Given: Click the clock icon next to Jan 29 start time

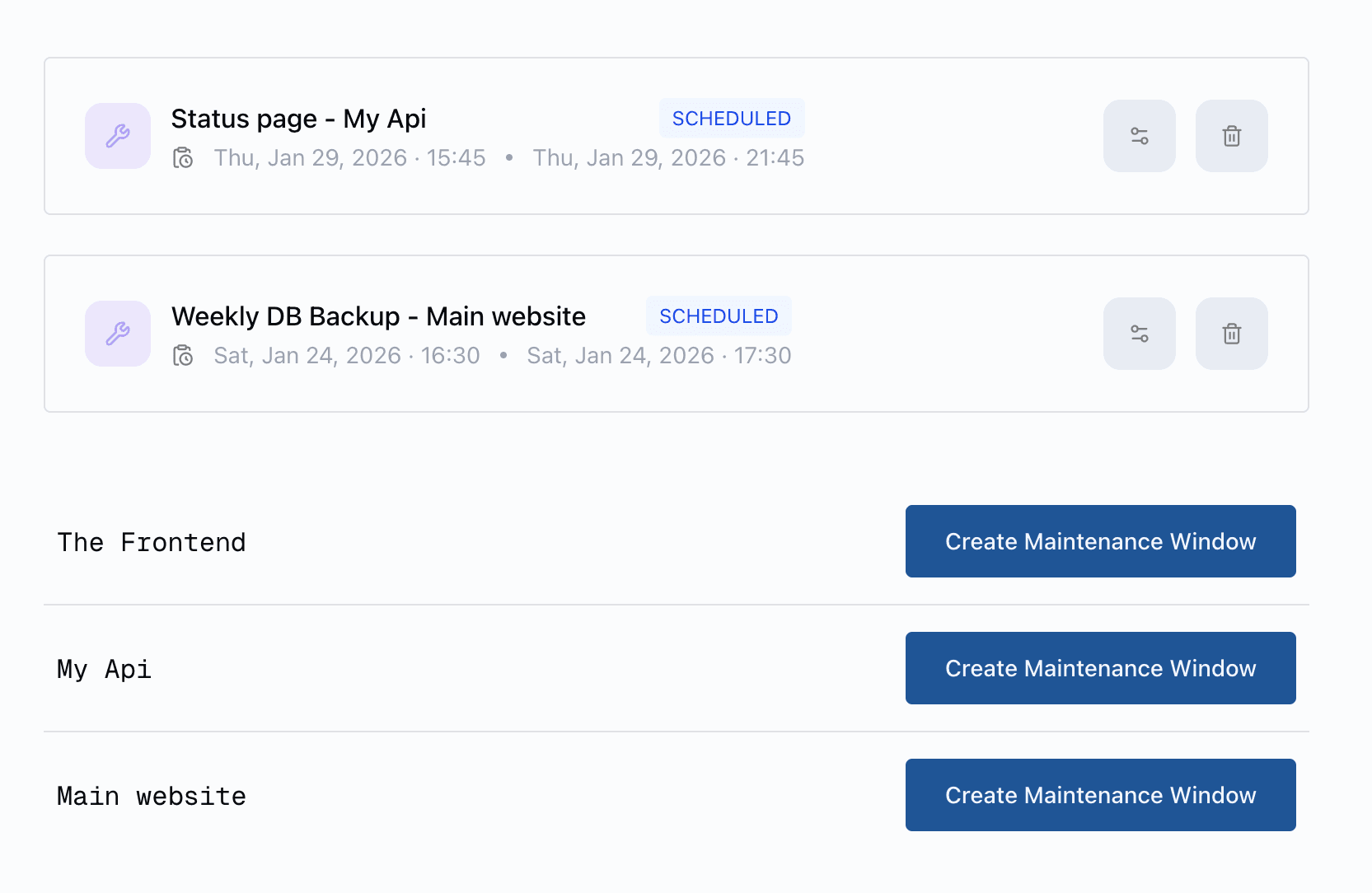Looking at the screenshot, I should pos(183,157).
